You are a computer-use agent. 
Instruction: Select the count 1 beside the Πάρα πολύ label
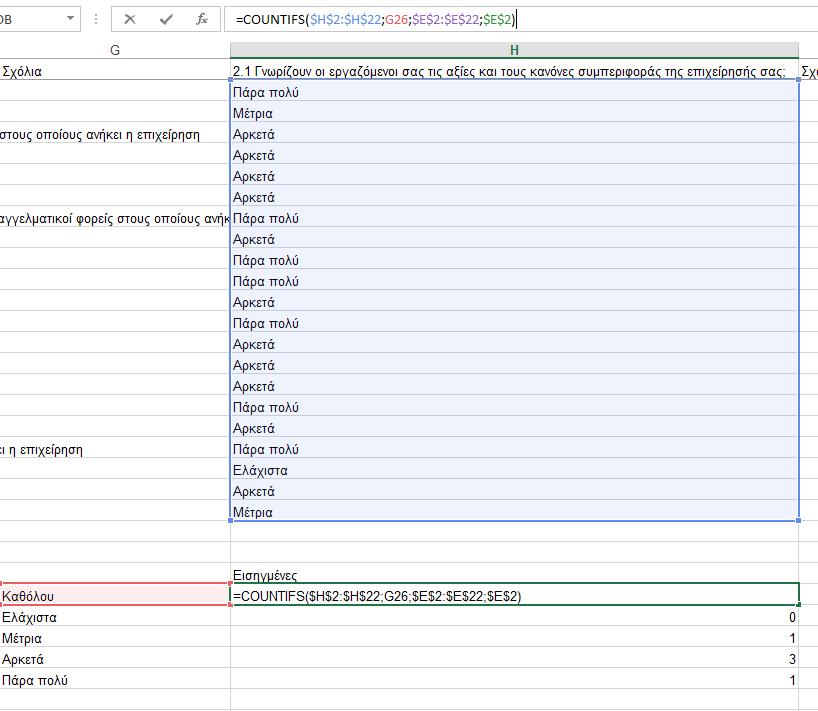click(514, 680)
